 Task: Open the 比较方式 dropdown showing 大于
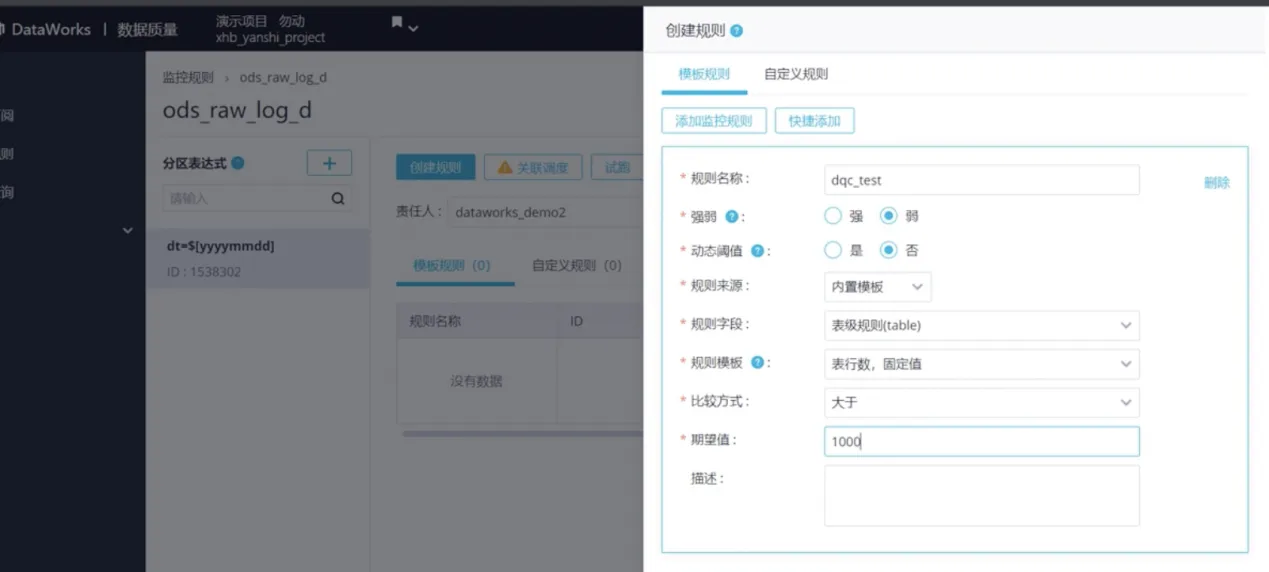(x=982, y=402)
